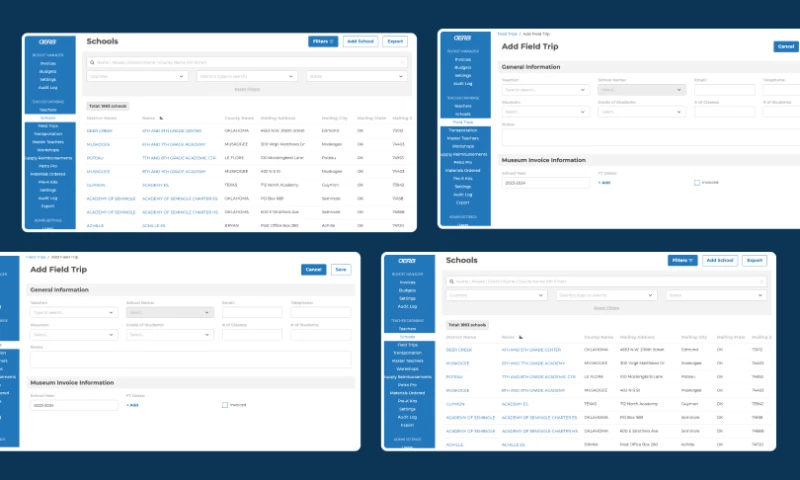This screenshot has height=480, width=800.
Task: Tick the Invoiced checkbox in bottom-left panel
Action: [x=225, y=405]
